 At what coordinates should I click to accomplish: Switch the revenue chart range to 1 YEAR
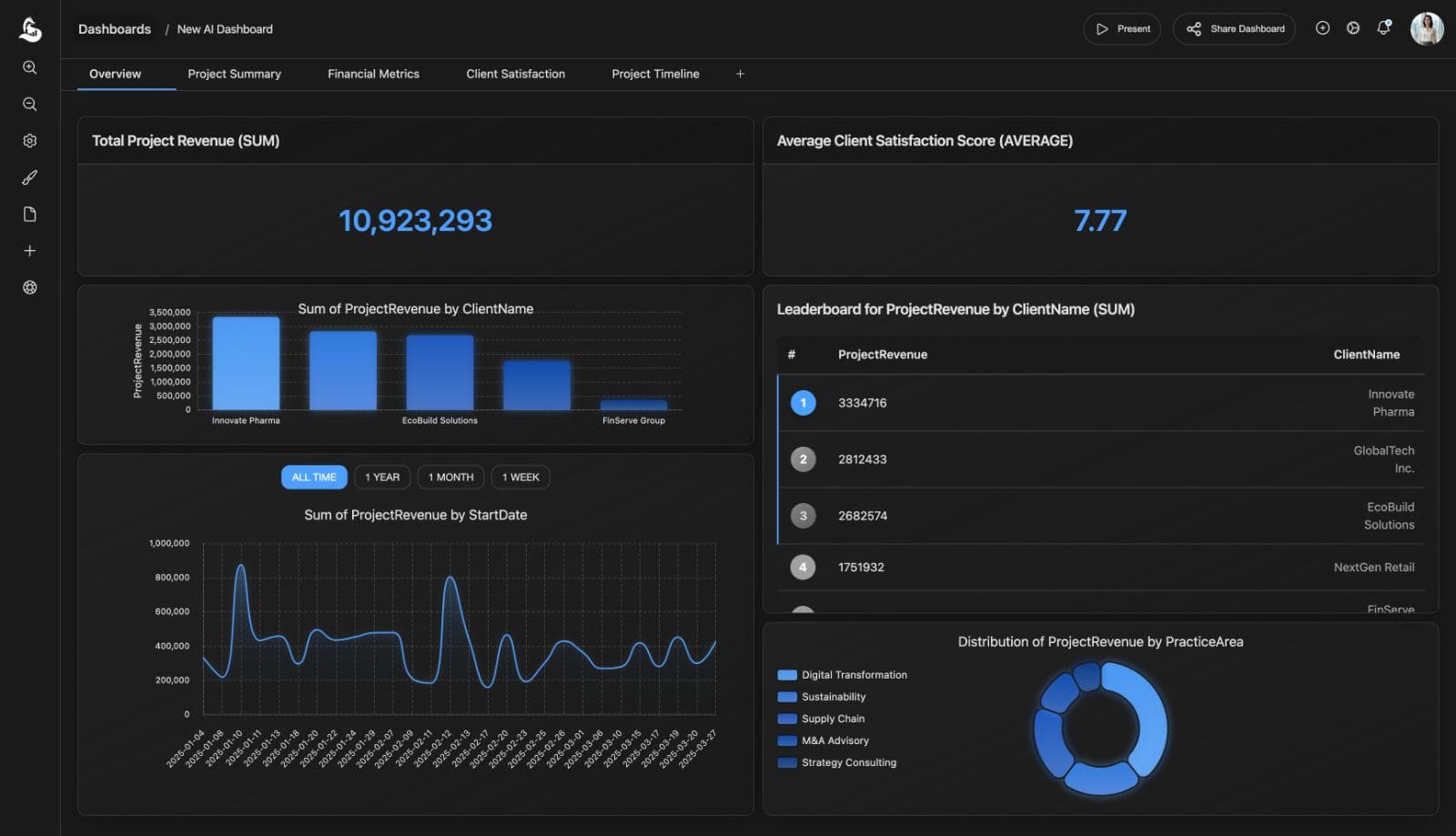382,477
